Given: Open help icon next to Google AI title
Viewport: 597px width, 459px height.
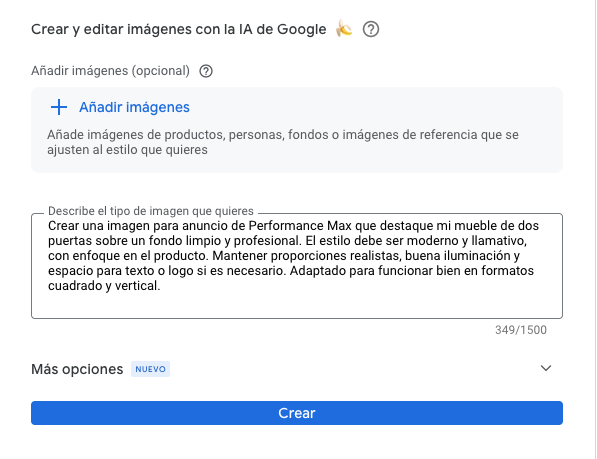Looking at the screenshot, I should pyautogui.click(x=370, y=29).
